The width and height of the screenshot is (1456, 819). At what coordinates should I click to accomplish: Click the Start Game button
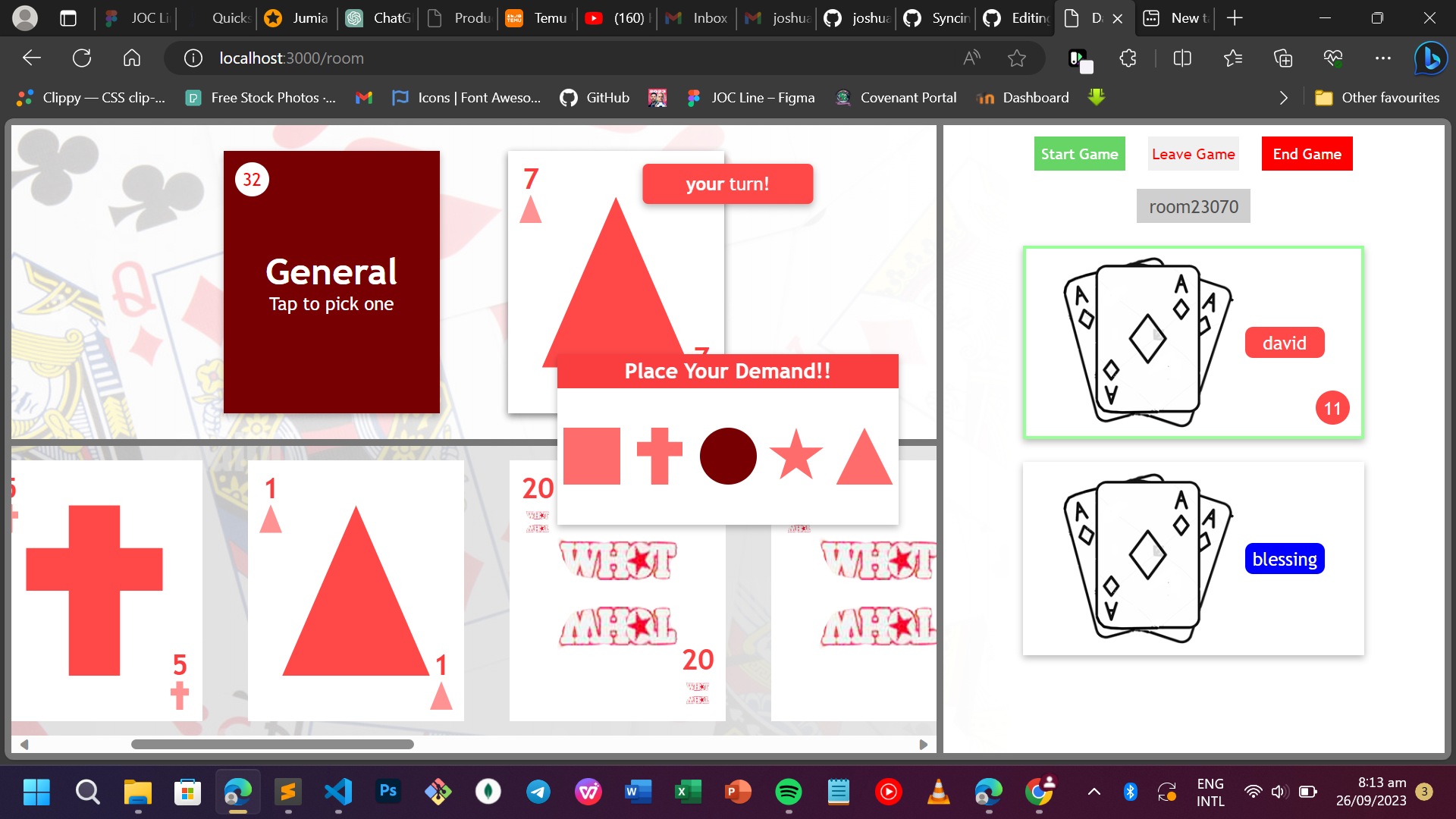(x=1079, y=154)
